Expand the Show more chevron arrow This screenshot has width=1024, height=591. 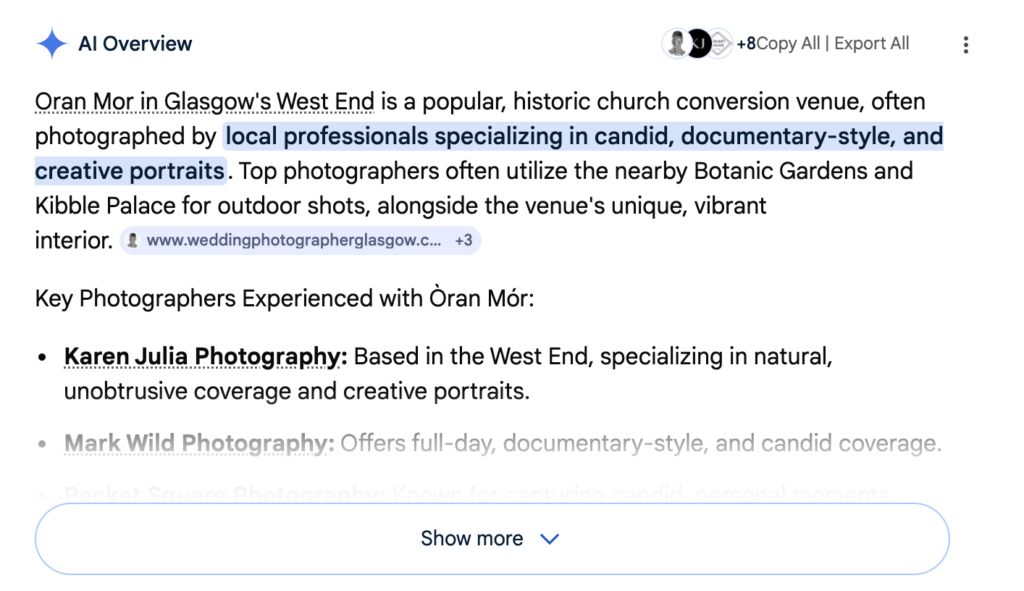549,539
